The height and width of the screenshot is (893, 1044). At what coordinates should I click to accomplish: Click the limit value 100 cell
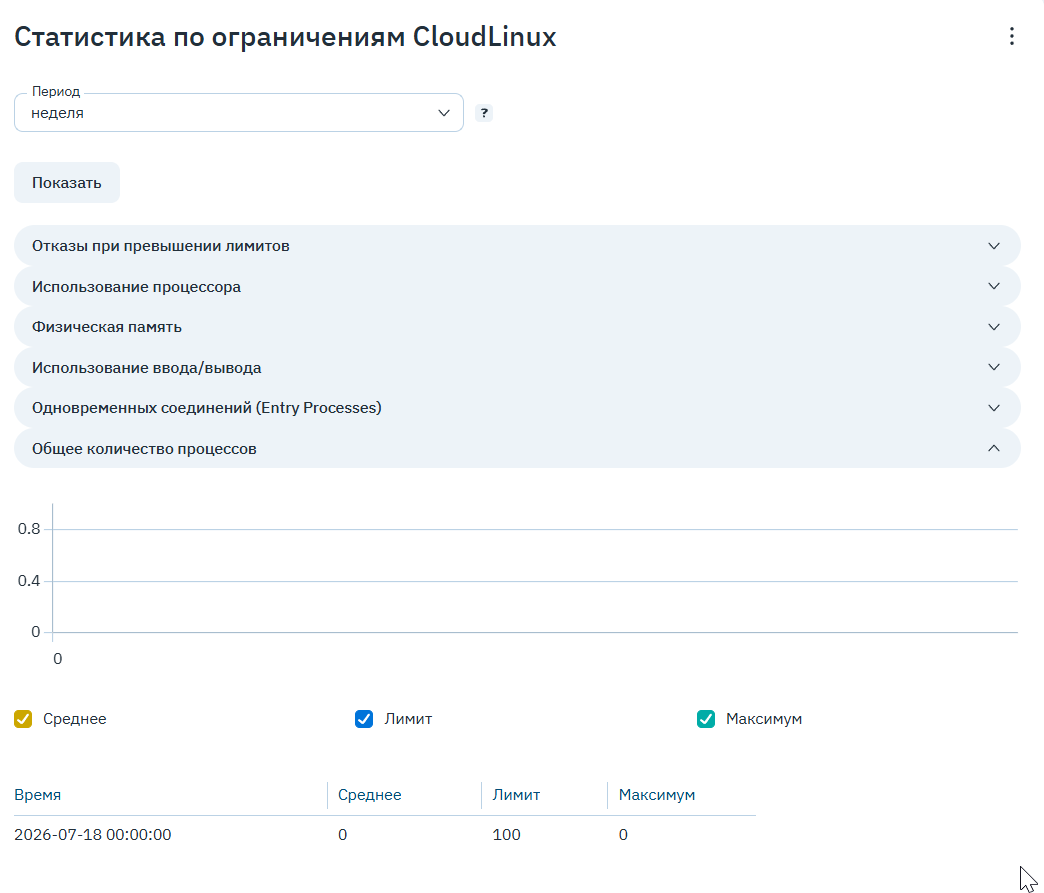507,835
